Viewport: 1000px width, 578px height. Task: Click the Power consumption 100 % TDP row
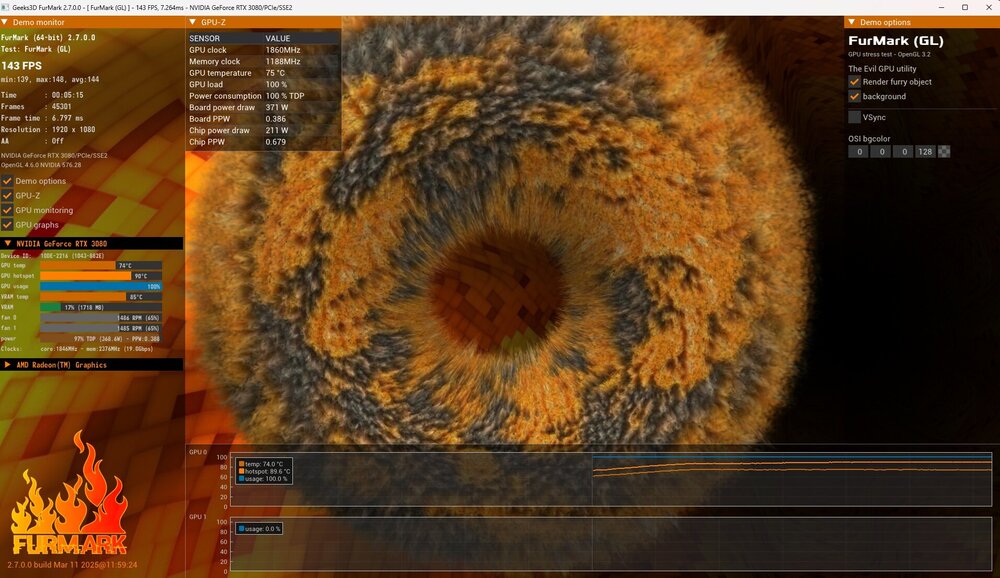click(x=263, y=96)
